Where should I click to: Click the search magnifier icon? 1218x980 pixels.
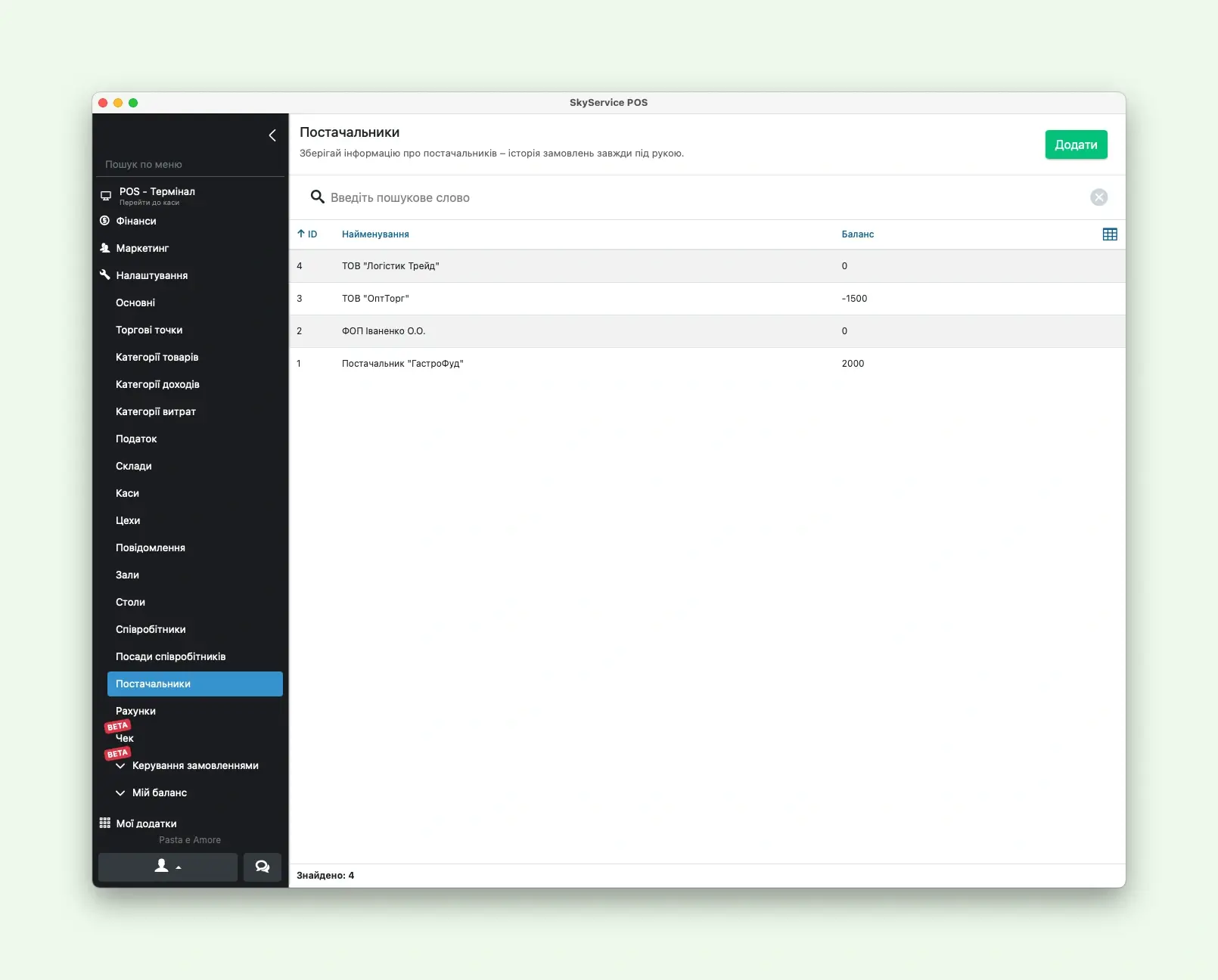(318, 197)
